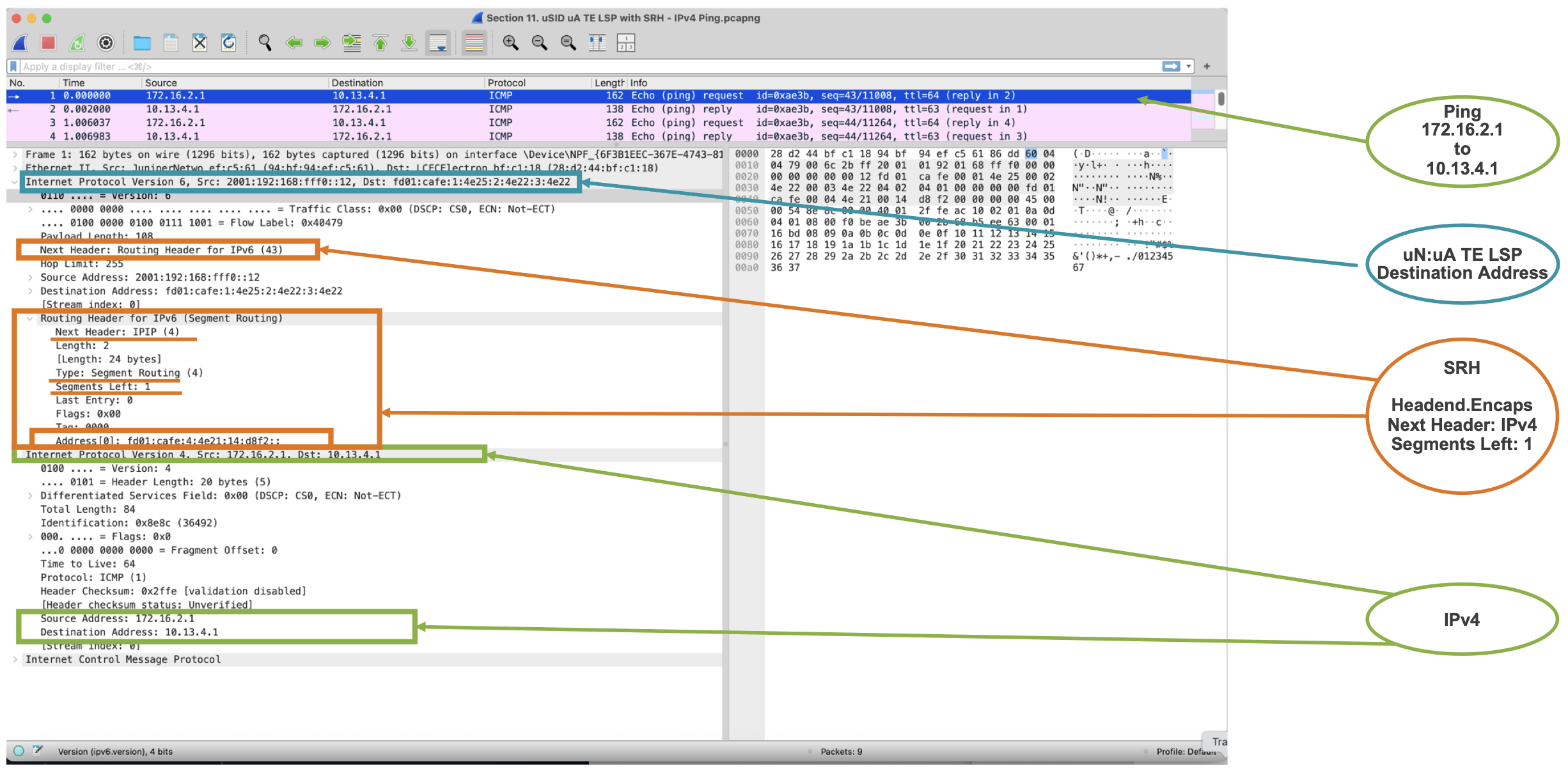Go forward in packet history
Image resolution: width=1568 pixels, height=771 pixels.
click(322, 43)
